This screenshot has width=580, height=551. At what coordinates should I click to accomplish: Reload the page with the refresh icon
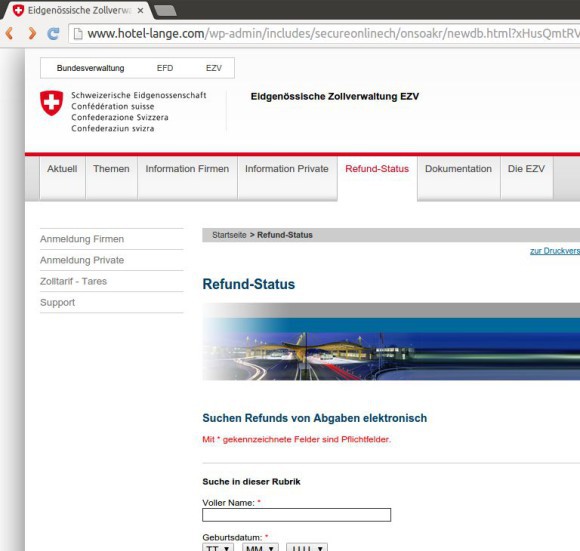pos(53,34)
